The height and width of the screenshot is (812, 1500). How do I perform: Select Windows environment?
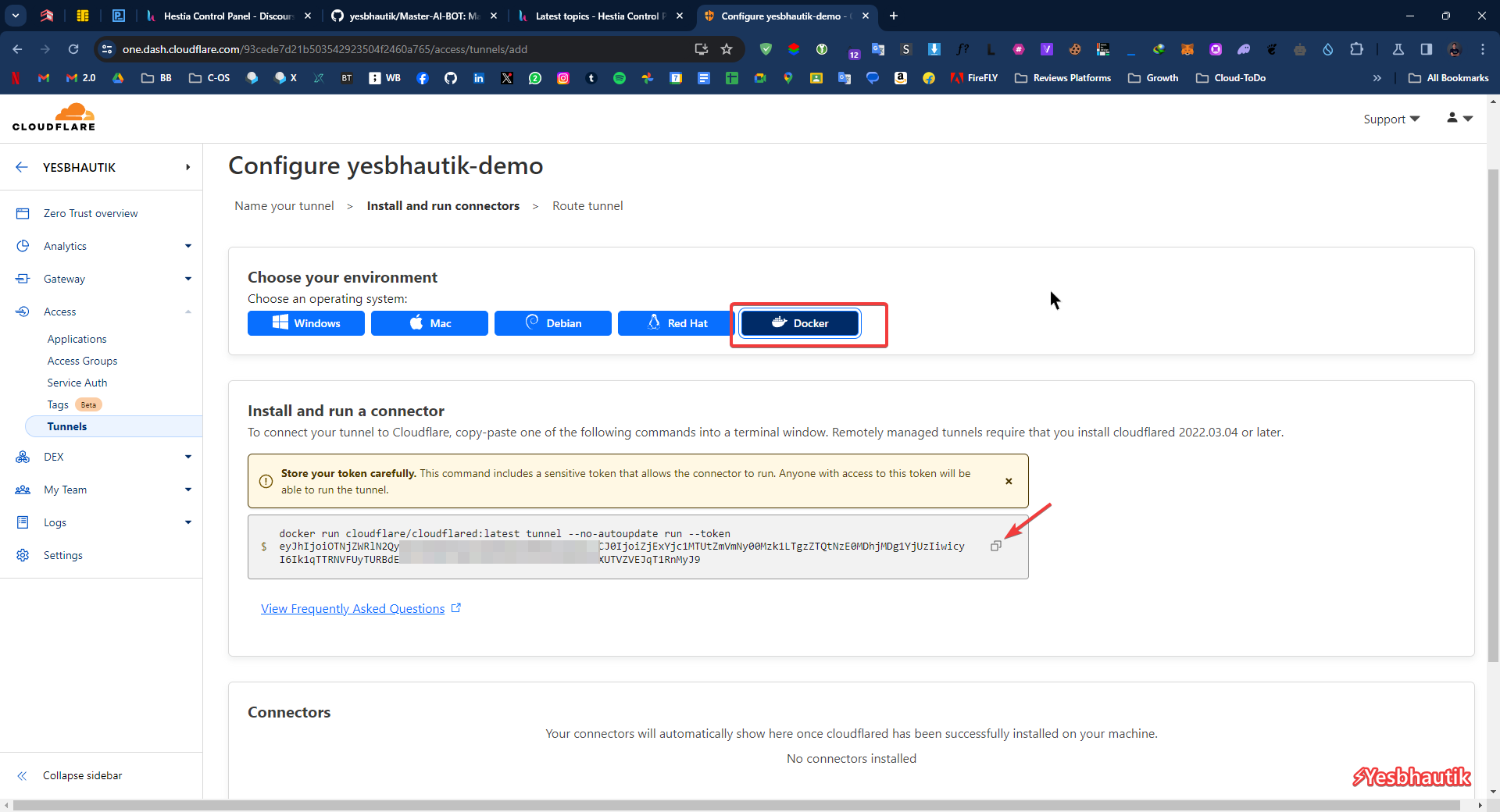[x=306, y=323]
